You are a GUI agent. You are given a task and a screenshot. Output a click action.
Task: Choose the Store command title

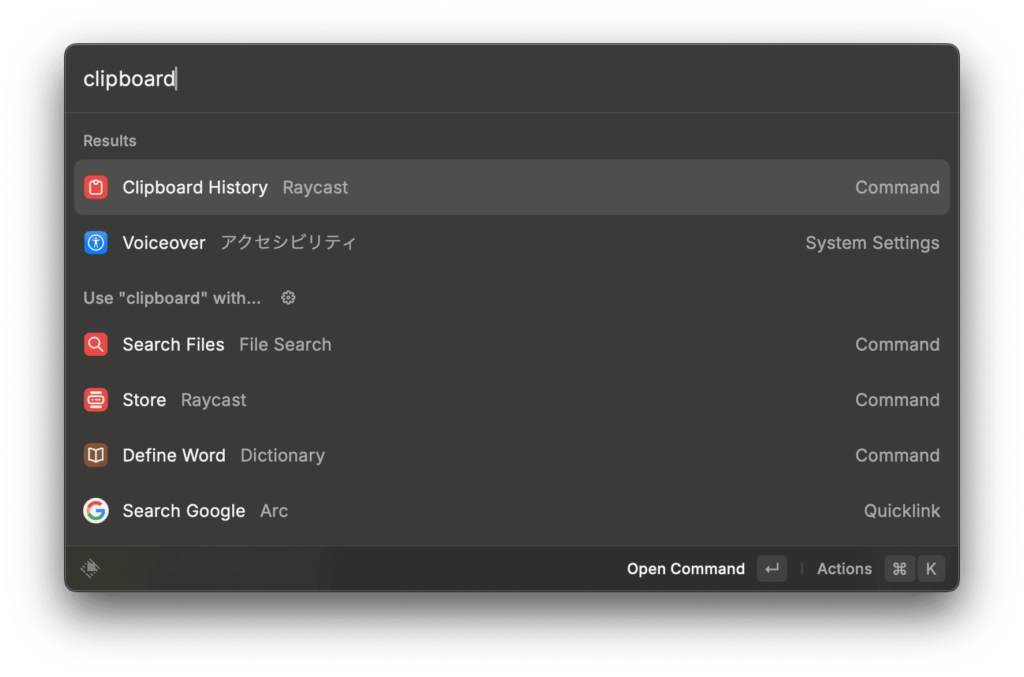[x=144, y=400]
